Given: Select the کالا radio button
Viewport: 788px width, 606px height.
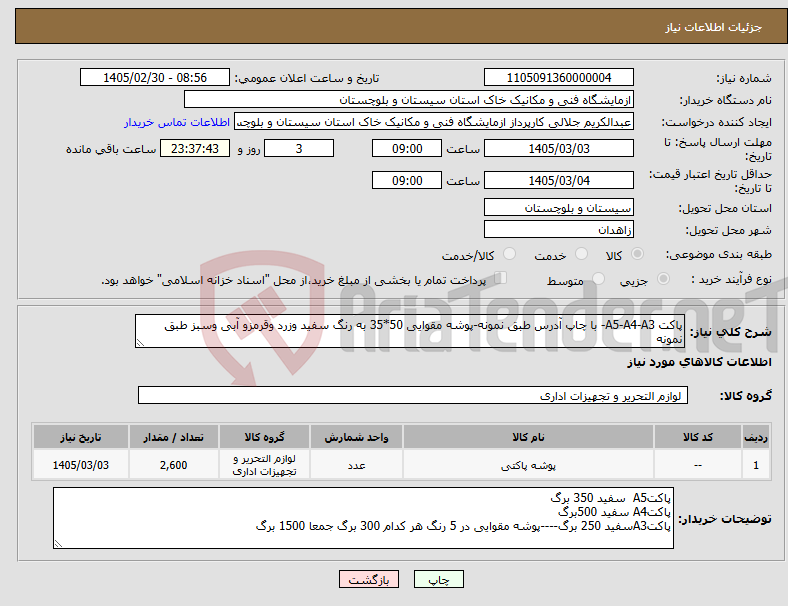Looking at the screenshot, I should click(637, 254).
